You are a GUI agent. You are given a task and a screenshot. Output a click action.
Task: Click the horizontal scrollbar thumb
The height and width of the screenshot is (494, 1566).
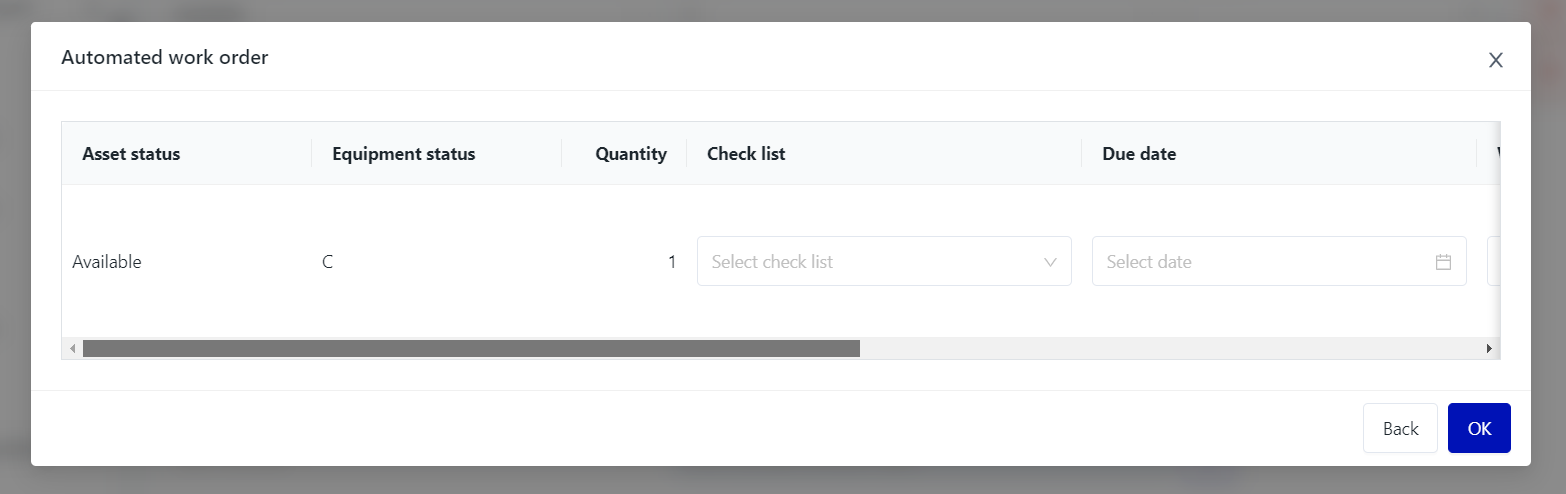(471, 349)
